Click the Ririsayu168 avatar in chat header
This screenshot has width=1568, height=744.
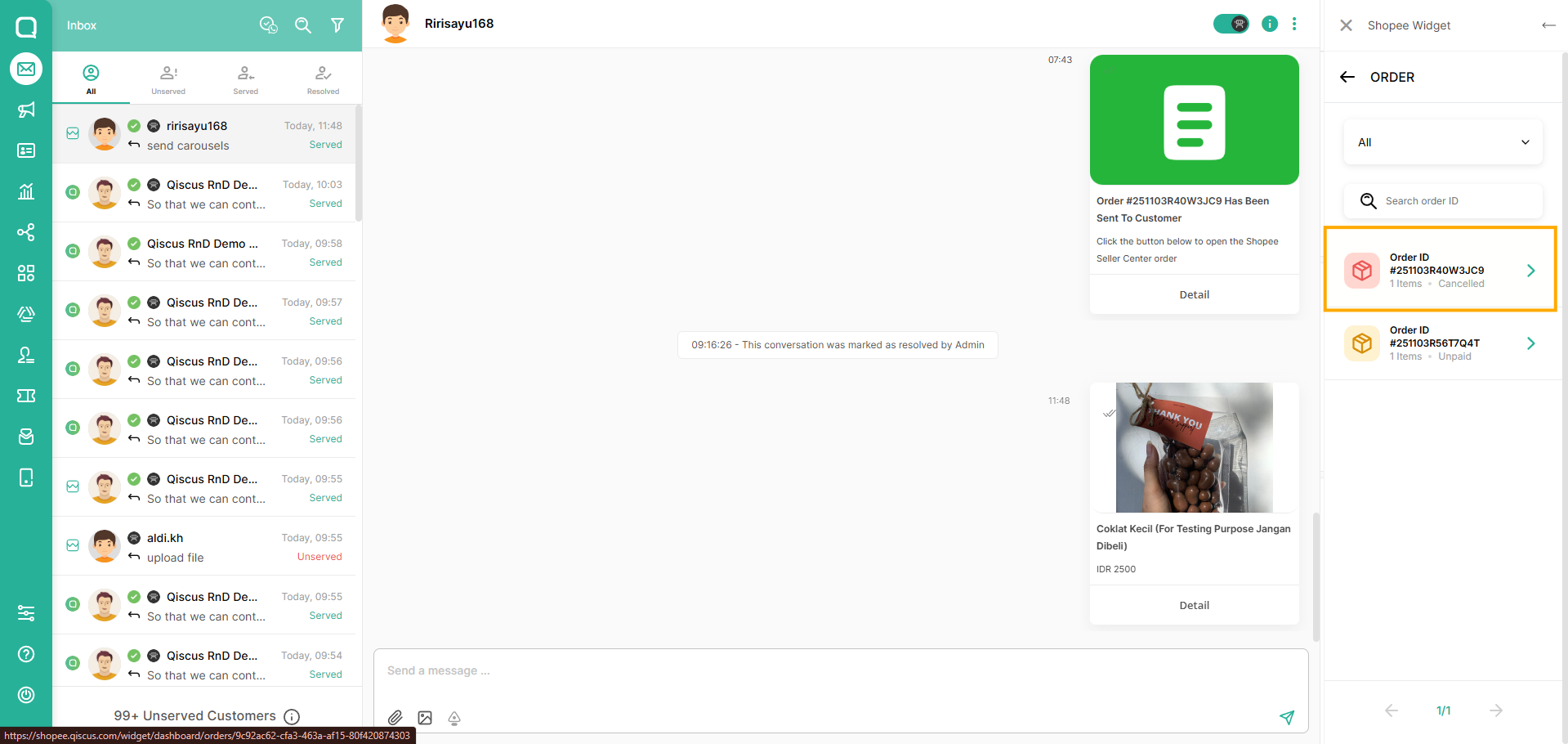coord(395,24)
